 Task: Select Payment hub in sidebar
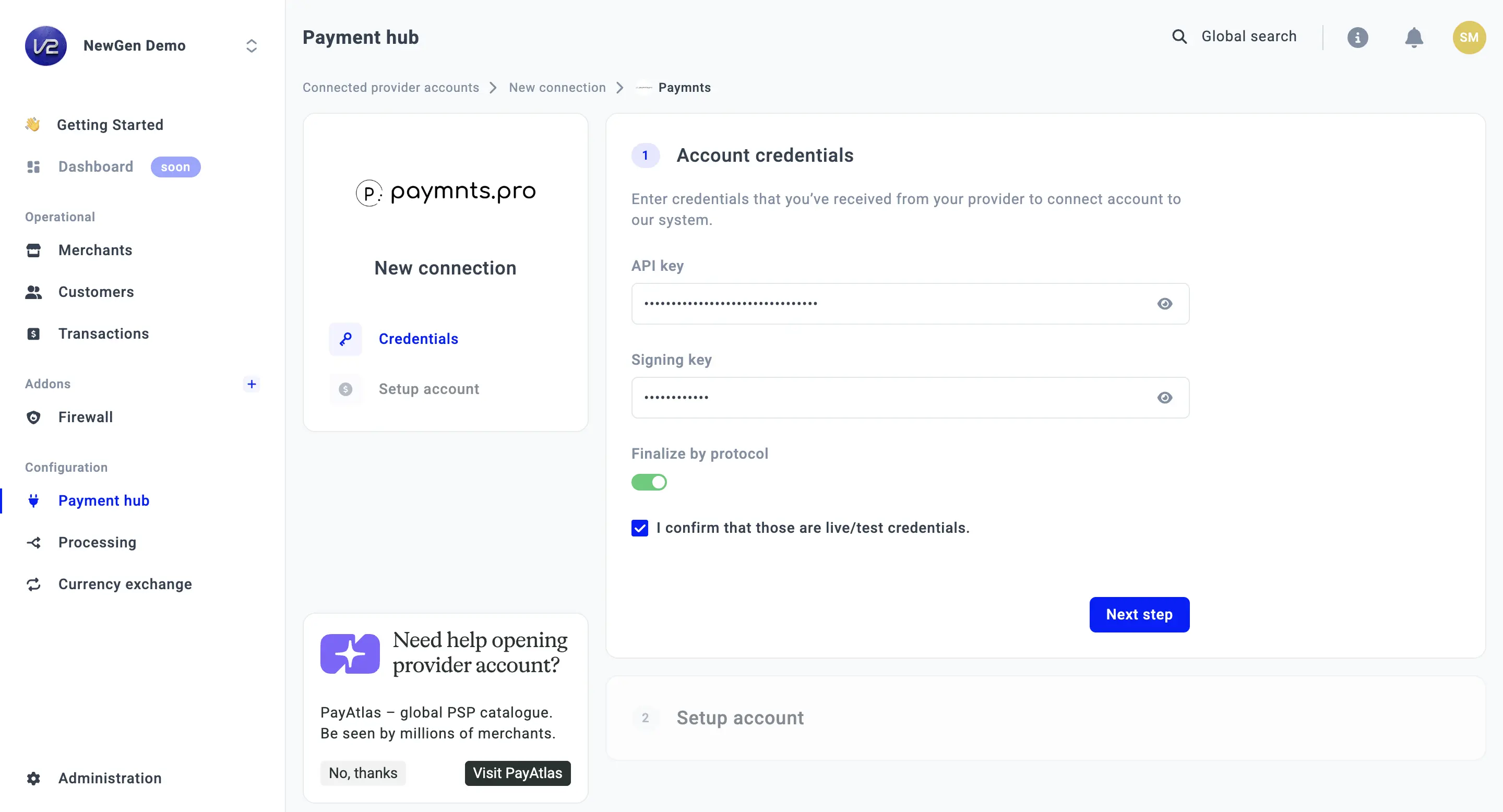[x=104, y=500]
